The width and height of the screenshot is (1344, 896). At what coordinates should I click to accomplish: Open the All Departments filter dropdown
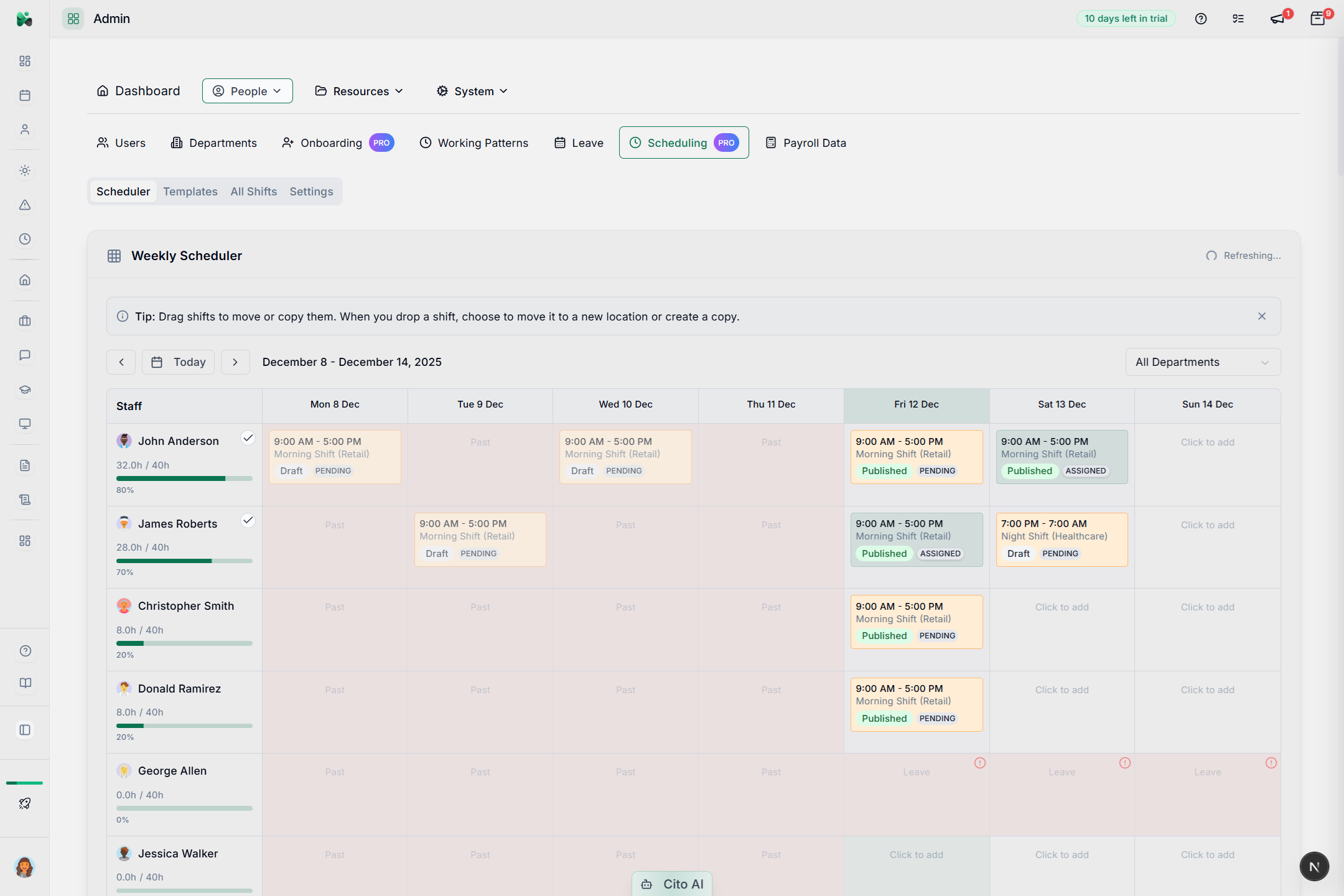(x=1203, y=362)
